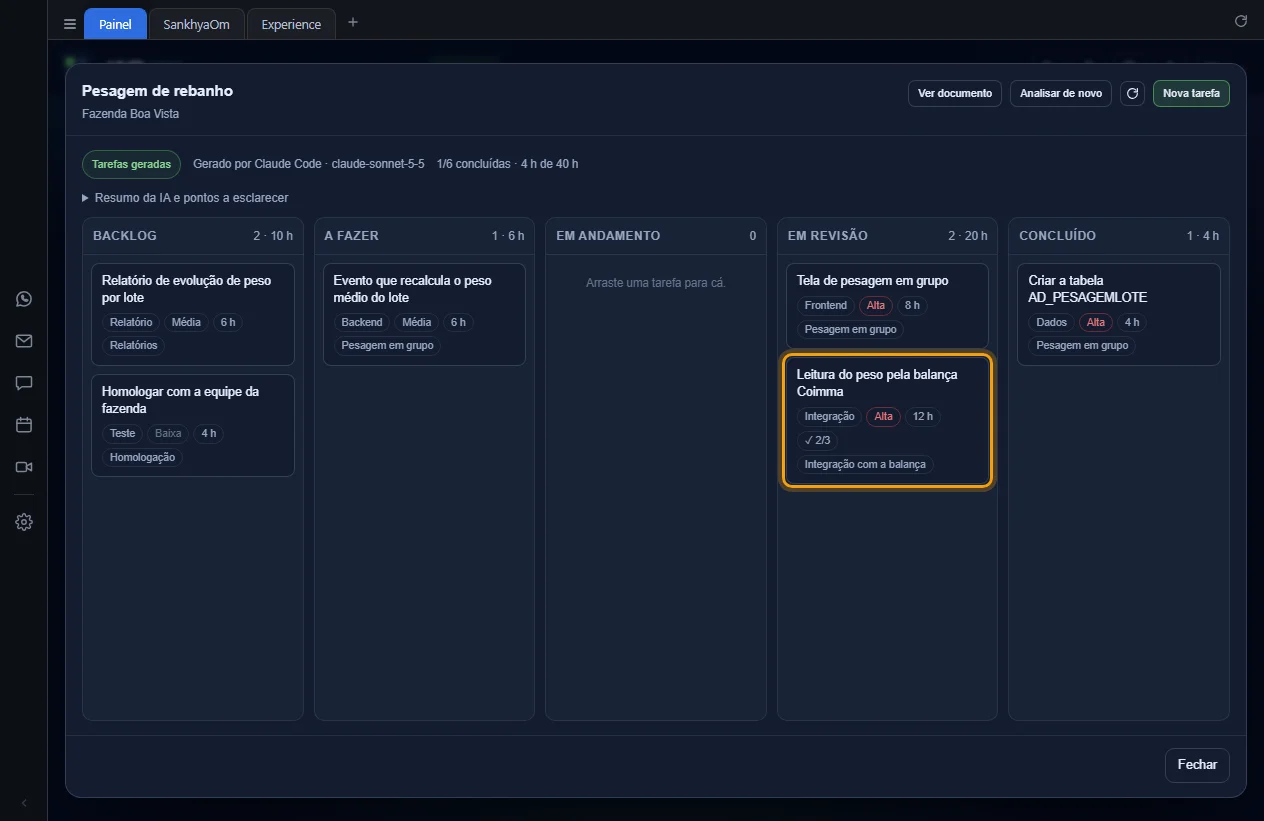The height and width of the screenshot is (821, 1264).
Task: Open the Criar a tabela AD_PESAGEMLOTE card
Action: point(1119,314)
